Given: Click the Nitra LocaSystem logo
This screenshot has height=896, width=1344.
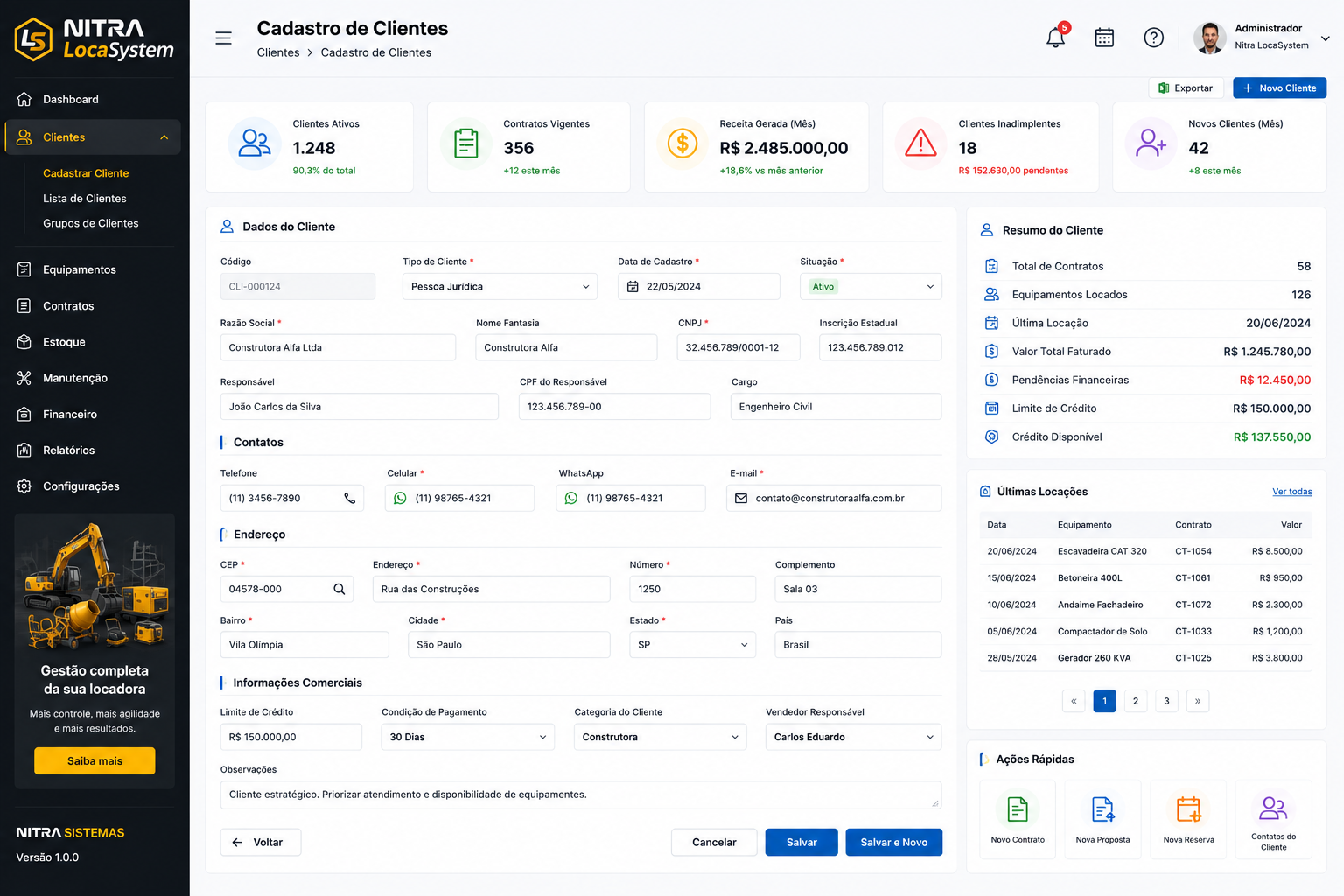Looking at the screenshot, I should (x=94, y=39).
